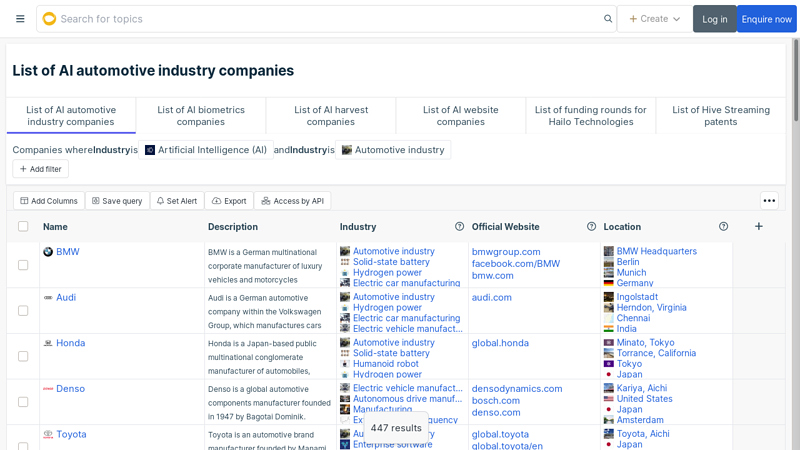Open the hamburger navigation menu
Screen dimensions: 800x450
(x=20, y=19)
